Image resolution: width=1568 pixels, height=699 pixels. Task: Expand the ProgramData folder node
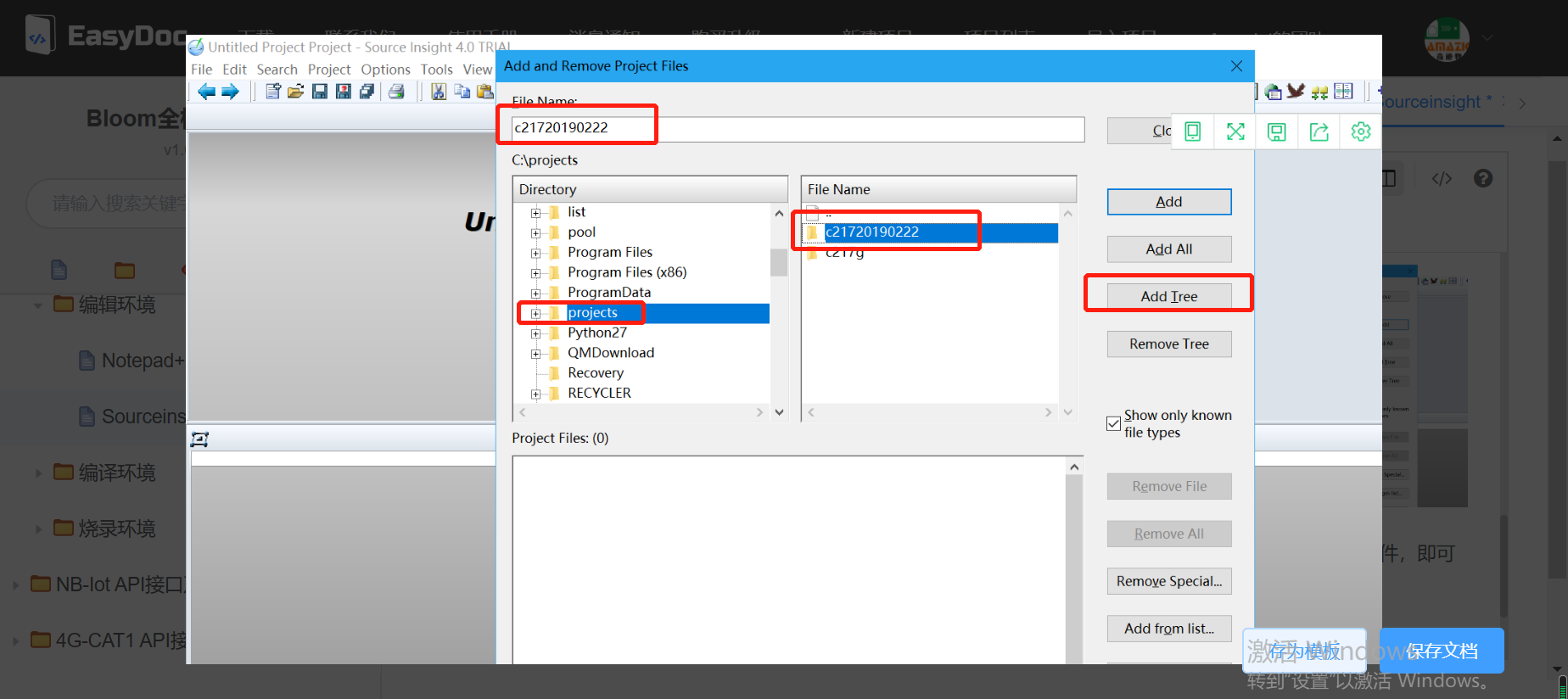[x=535, y=294]
